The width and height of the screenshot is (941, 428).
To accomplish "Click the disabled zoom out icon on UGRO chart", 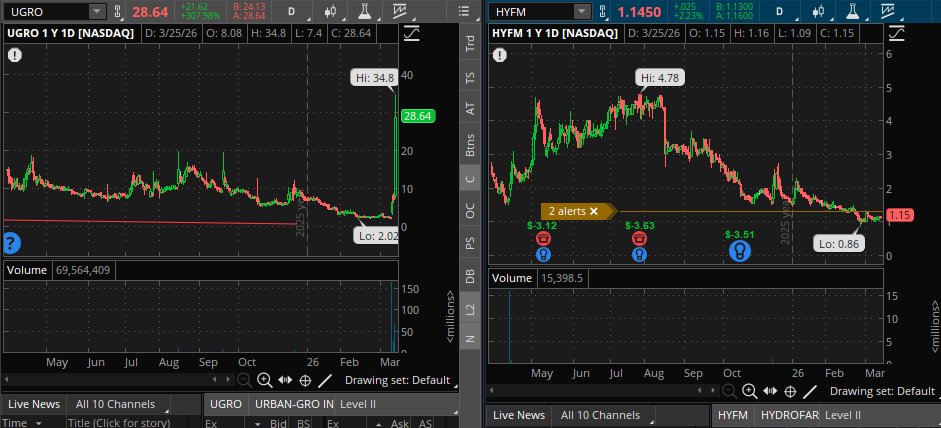I will 244,379.
